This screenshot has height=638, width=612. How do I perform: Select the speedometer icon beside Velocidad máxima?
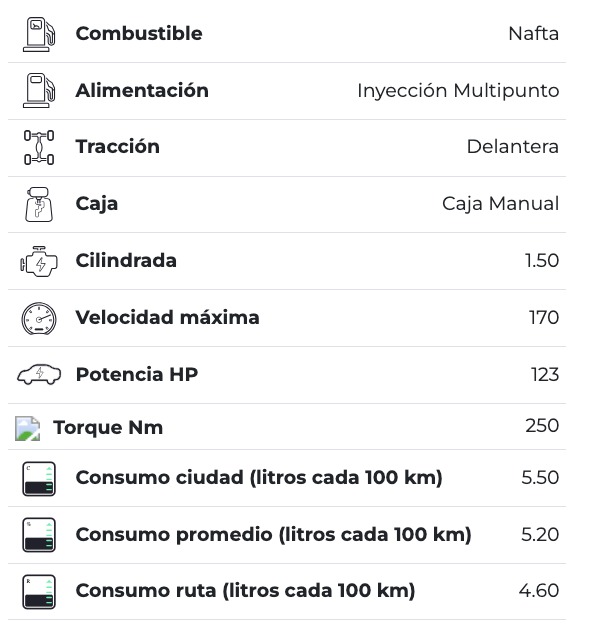point(39,318)
